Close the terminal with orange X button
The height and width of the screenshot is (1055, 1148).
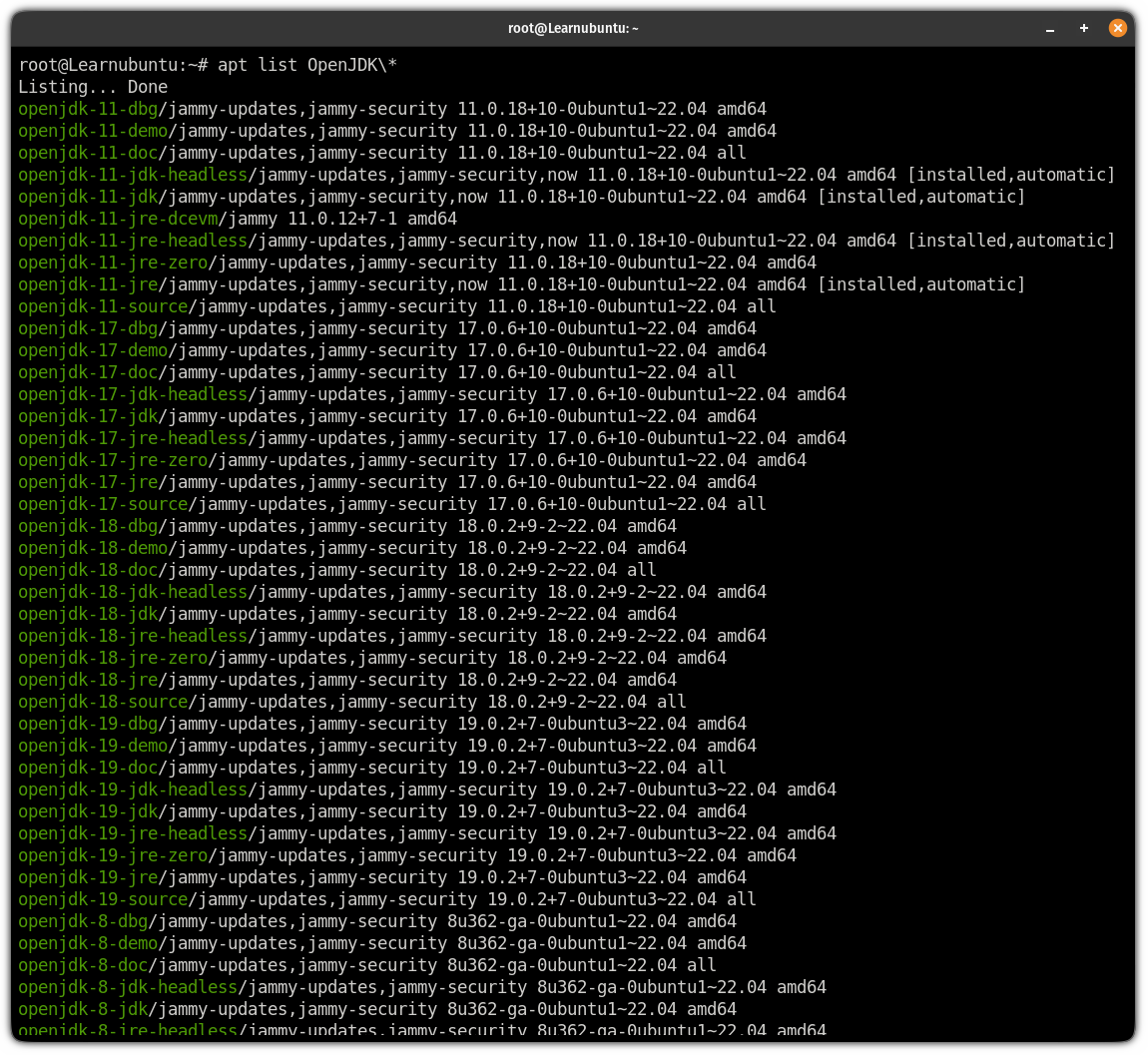pyautogui.click(x=1117, y=29)
